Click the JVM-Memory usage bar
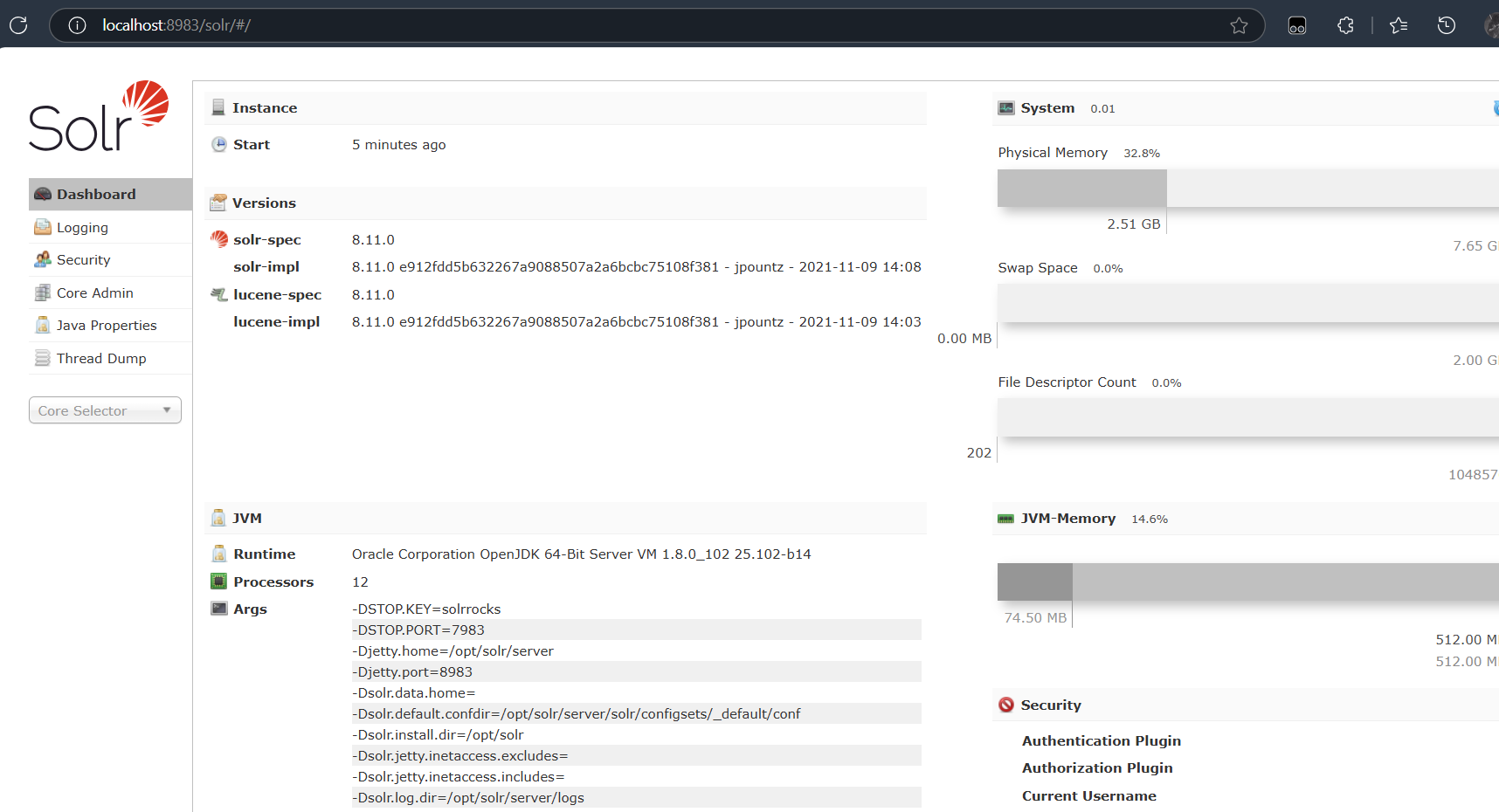1499x812 pixels. [x=1248, y=581]
